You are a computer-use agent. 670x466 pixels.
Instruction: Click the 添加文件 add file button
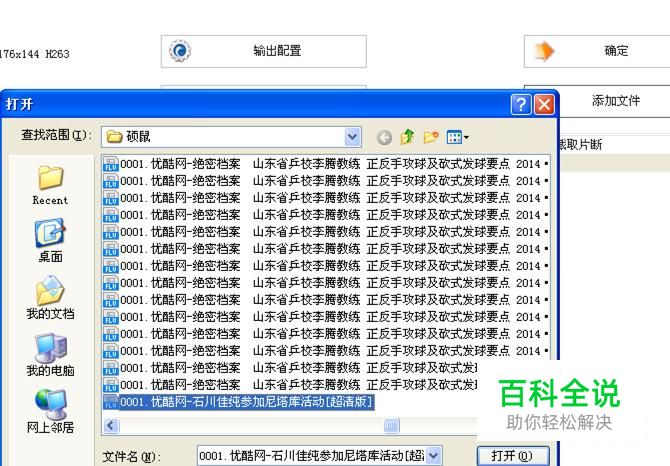[615, 101]
